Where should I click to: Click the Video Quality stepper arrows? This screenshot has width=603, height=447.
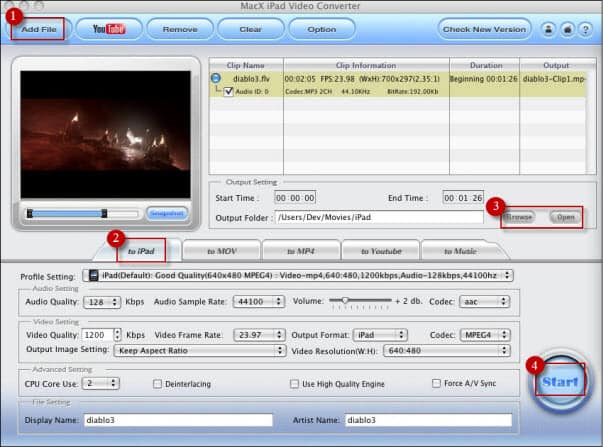tap(118, 335)
